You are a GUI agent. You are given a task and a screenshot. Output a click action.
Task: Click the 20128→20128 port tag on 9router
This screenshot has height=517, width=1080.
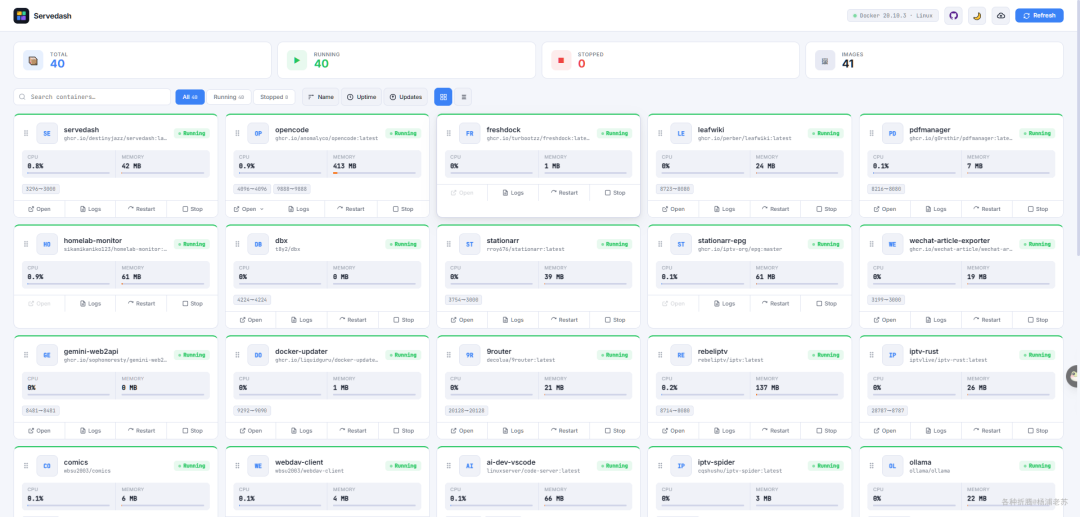pos(466,410)
